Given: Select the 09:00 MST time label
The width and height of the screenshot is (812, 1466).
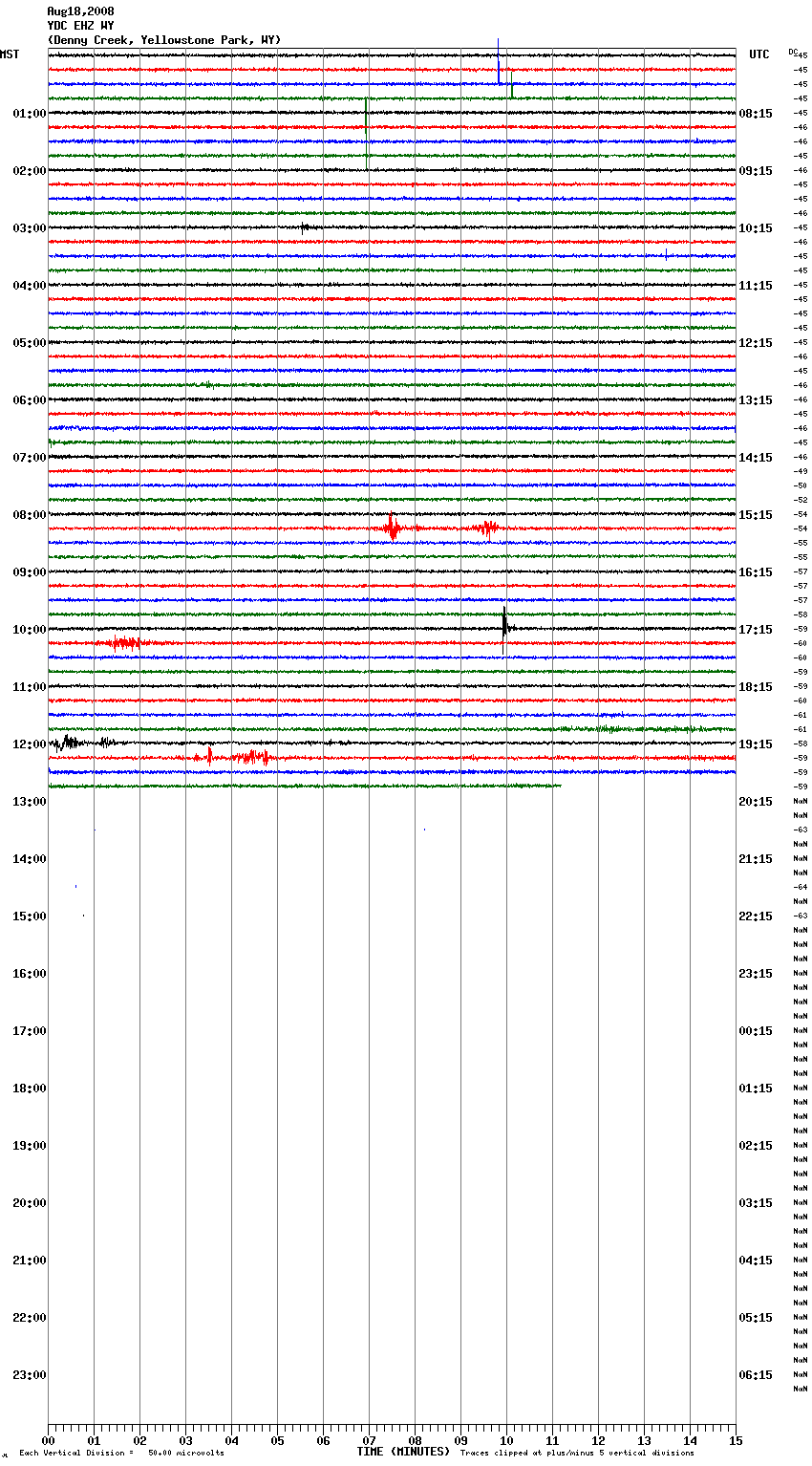Looking at the screenshot, I should pyautogui.click(x=30, y=572).
